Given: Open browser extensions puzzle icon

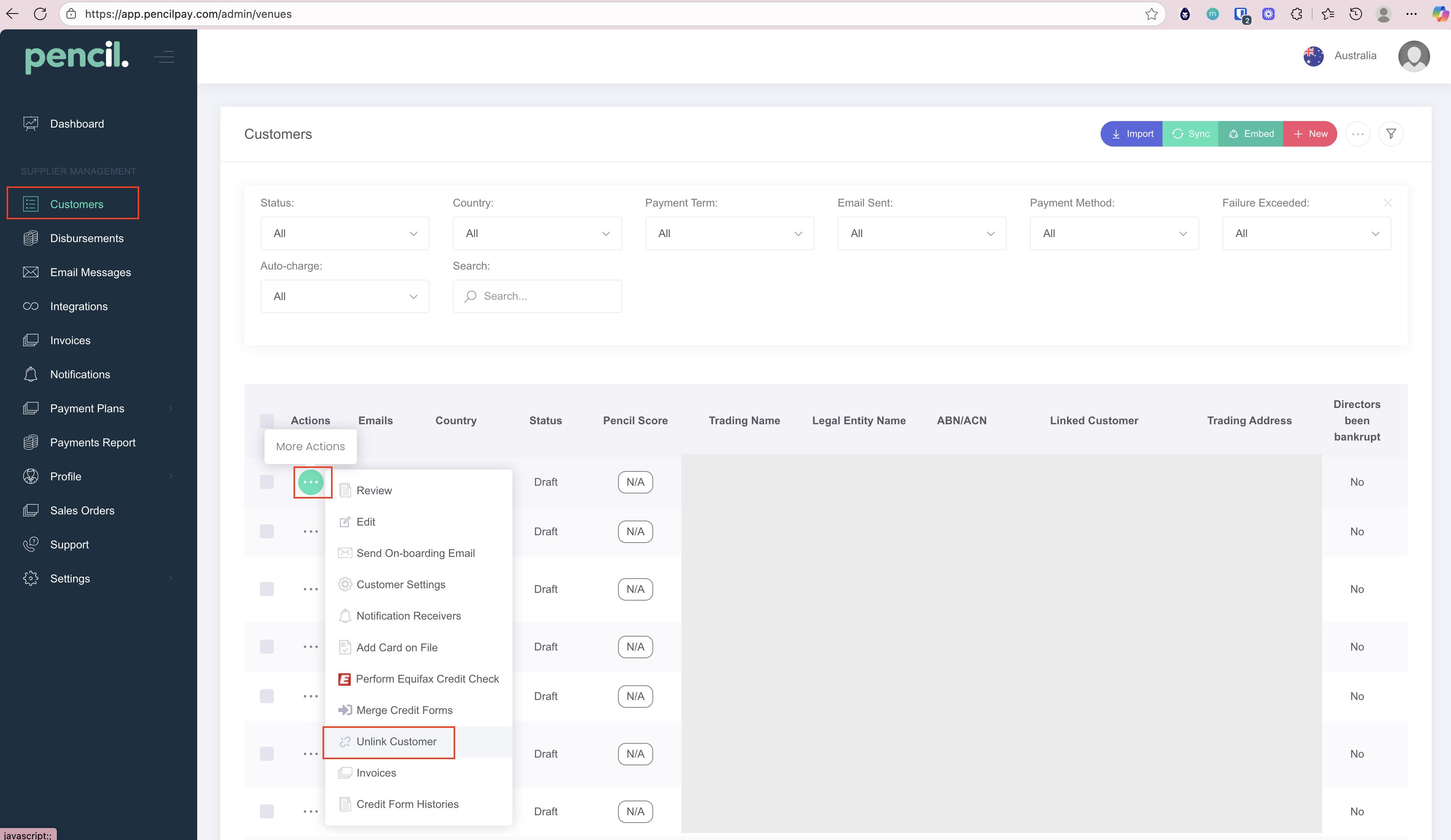Looking at the screenshot, I should tap(1296, 14).
